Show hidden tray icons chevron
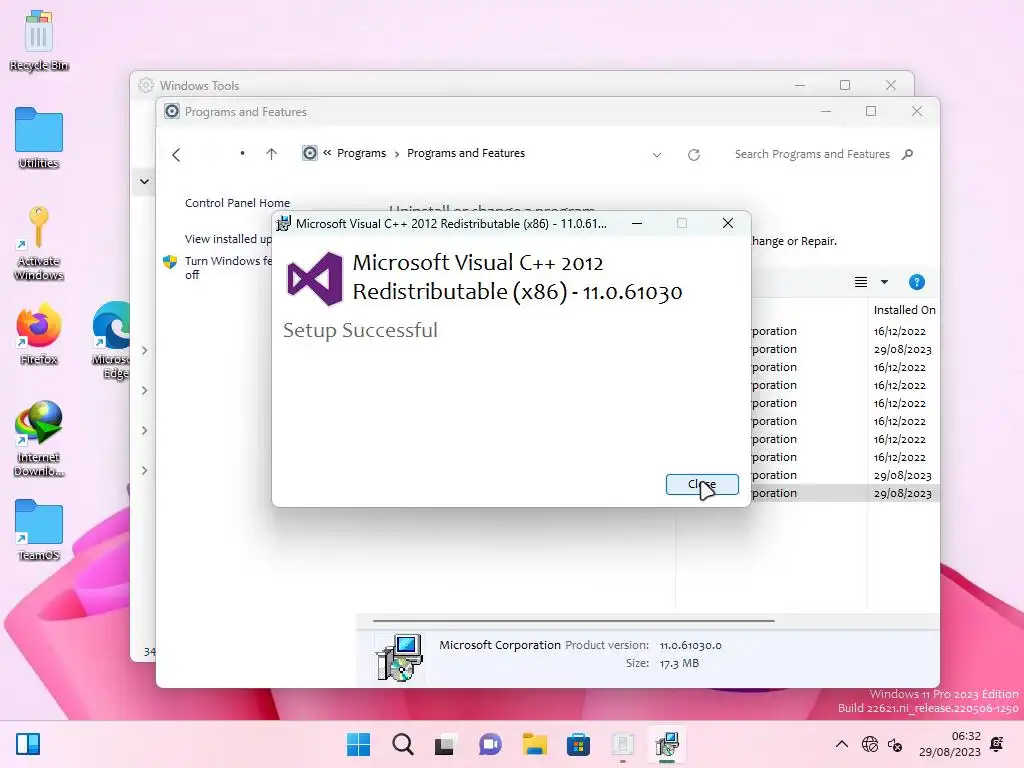Screen dimensions: 1024x768 coord(842,744)
